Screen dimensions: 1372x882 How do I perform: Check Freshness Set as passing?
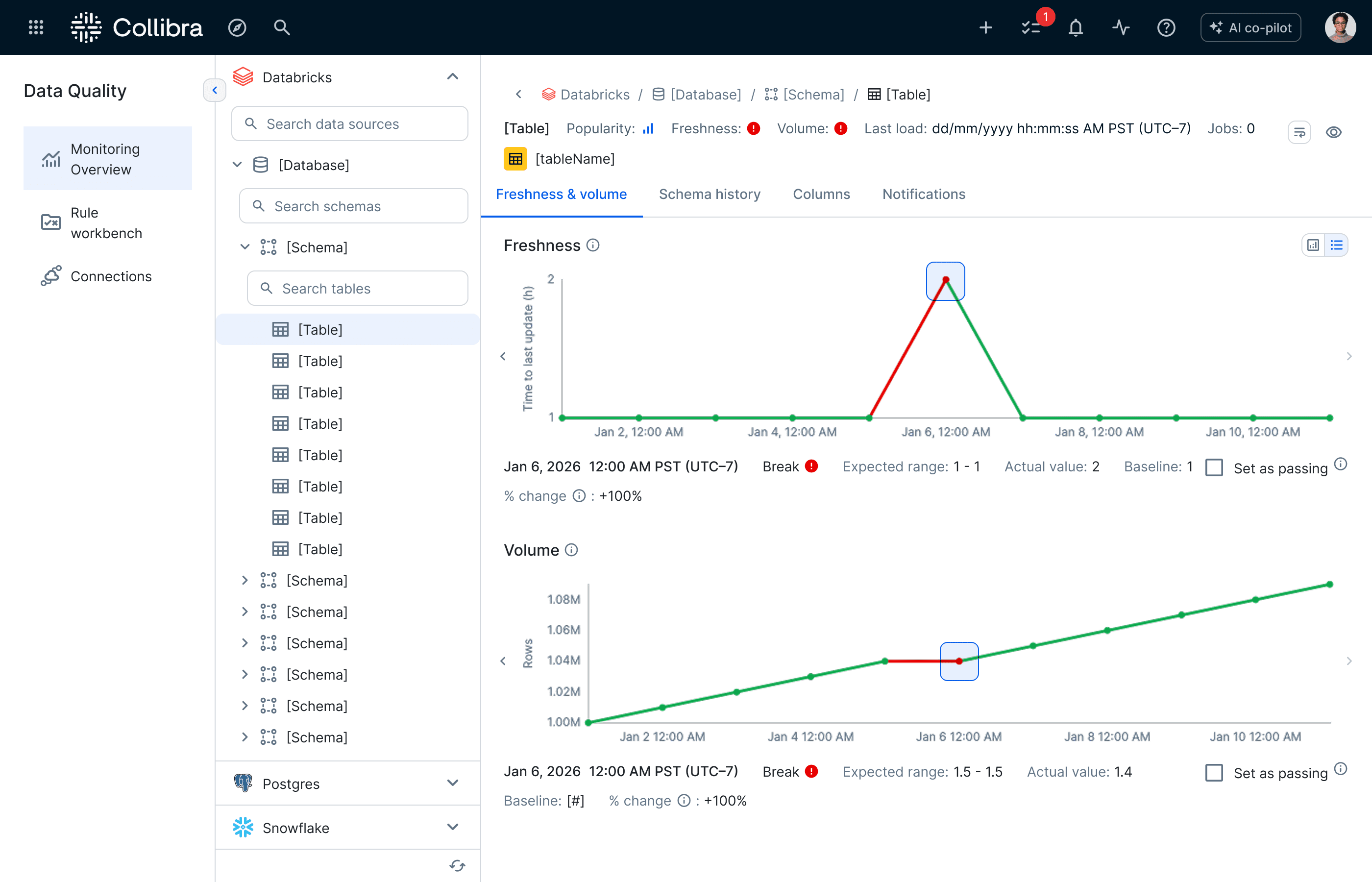point(1214,467)
